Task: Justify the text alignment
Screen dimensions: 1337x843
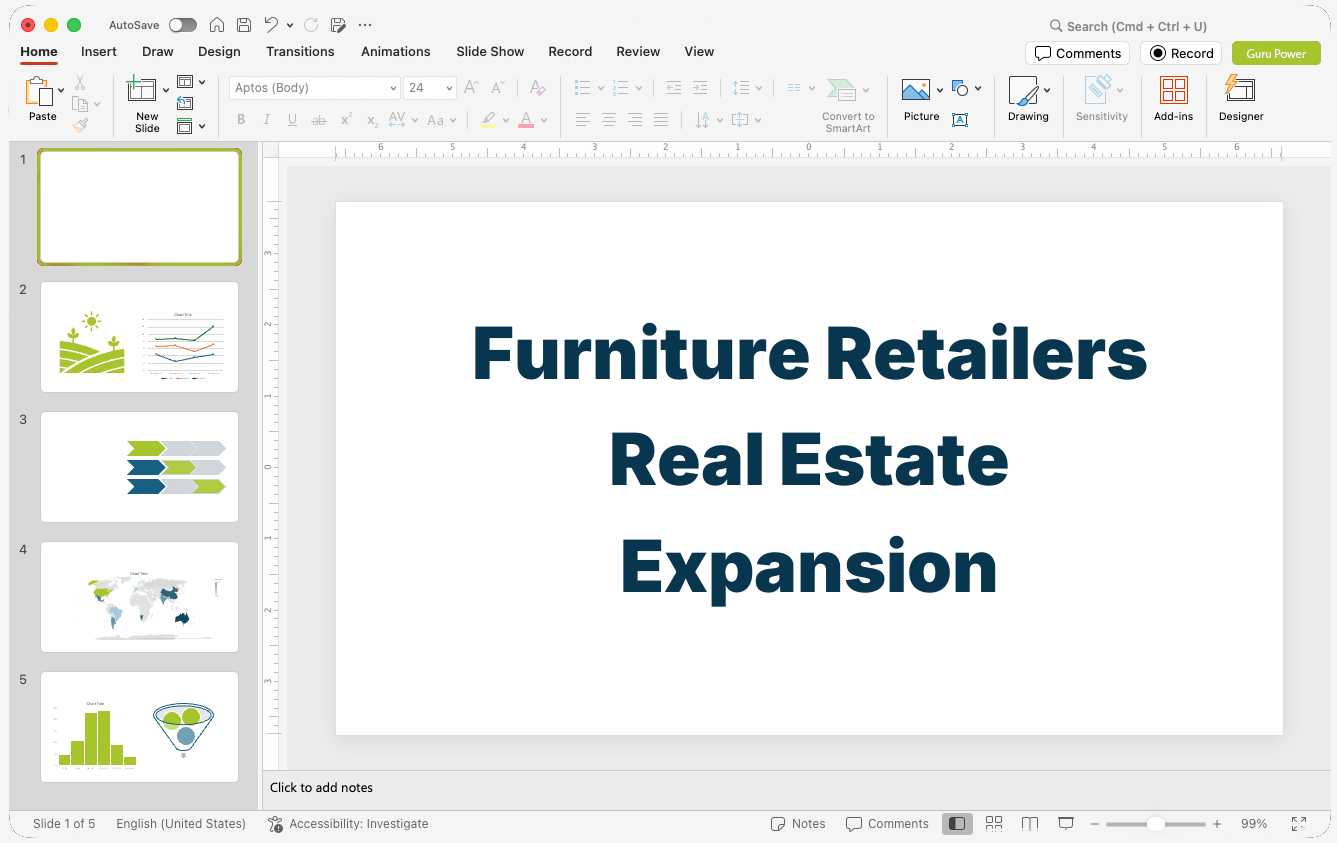Action: (x=661, y=120)
